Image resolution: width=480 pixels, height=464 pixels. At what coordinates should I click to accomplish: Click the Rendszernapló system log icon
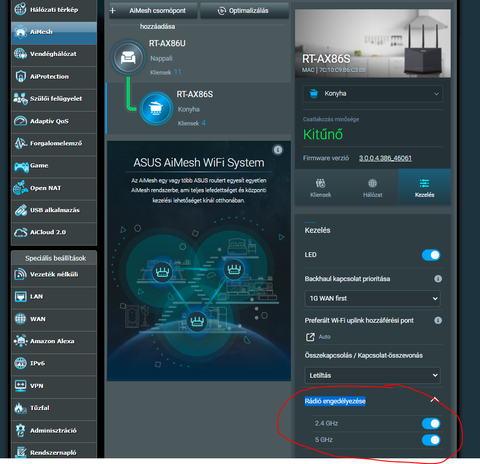click(x=21, y=452)
